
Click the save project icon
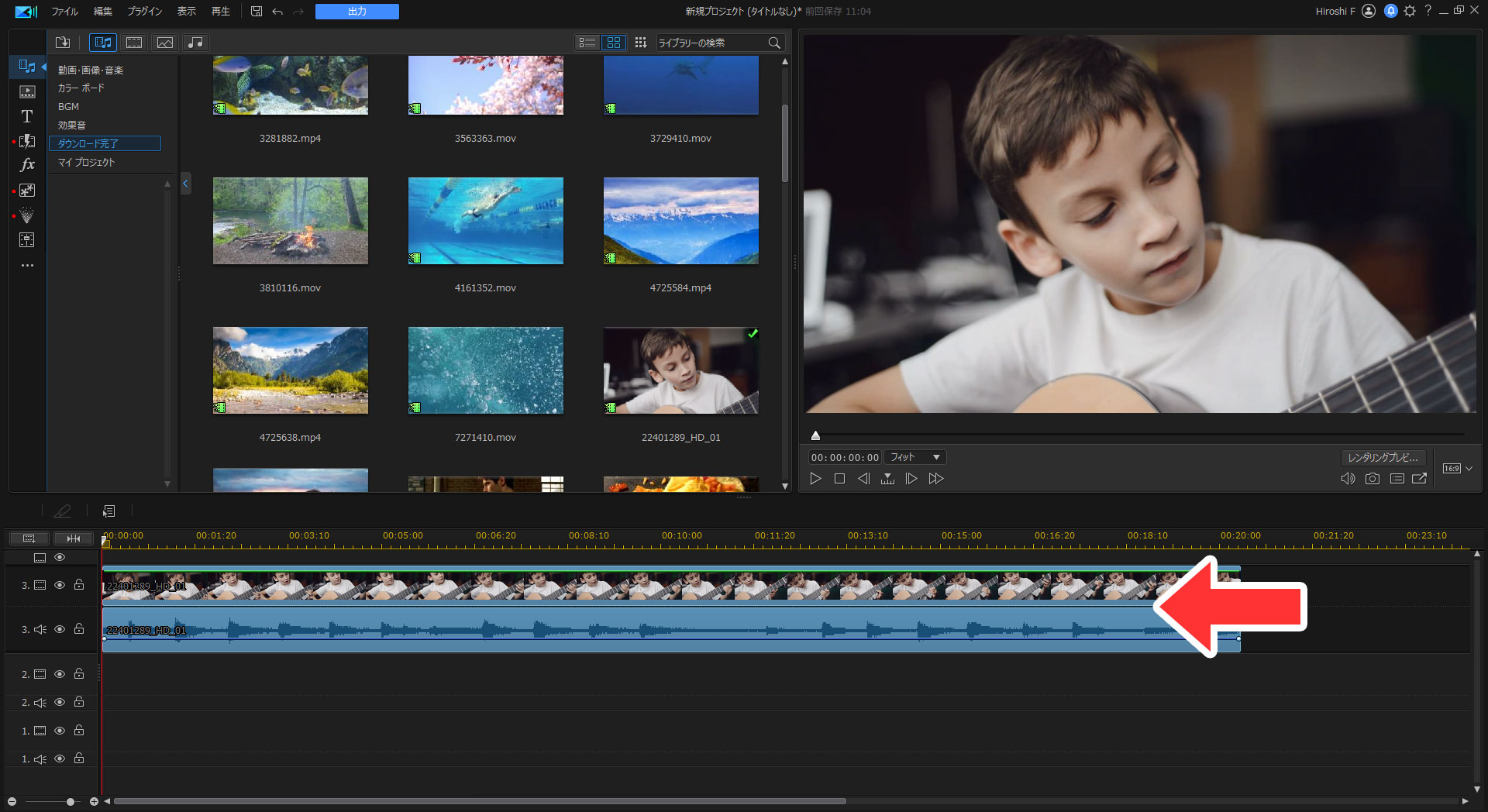[x=257, y=12]
